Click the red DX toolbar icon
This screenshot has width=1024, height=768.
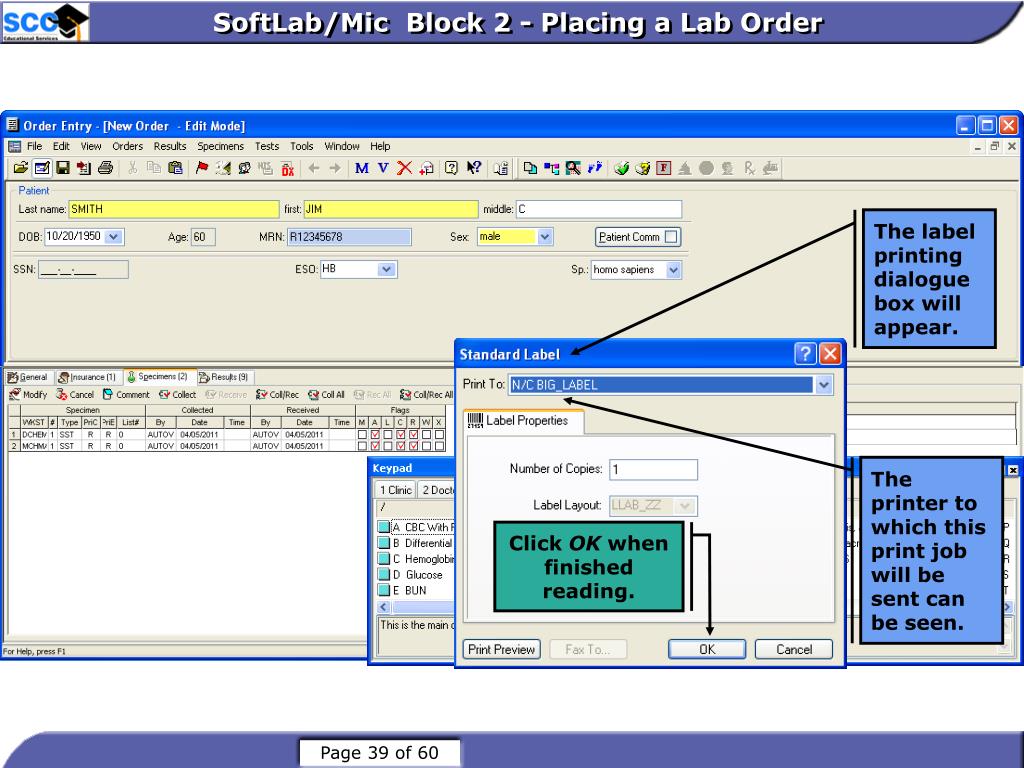[287, 168]
